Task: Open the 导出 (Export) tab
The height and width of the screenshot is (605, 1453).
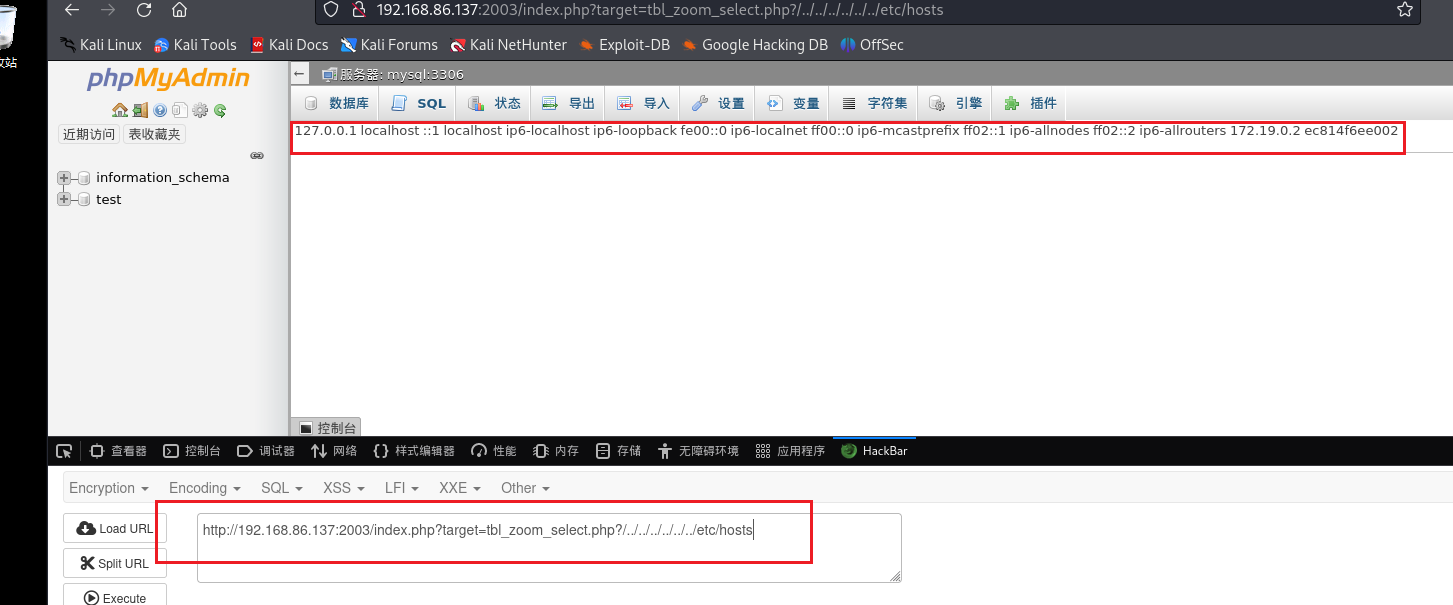Action: pos(569,104)
